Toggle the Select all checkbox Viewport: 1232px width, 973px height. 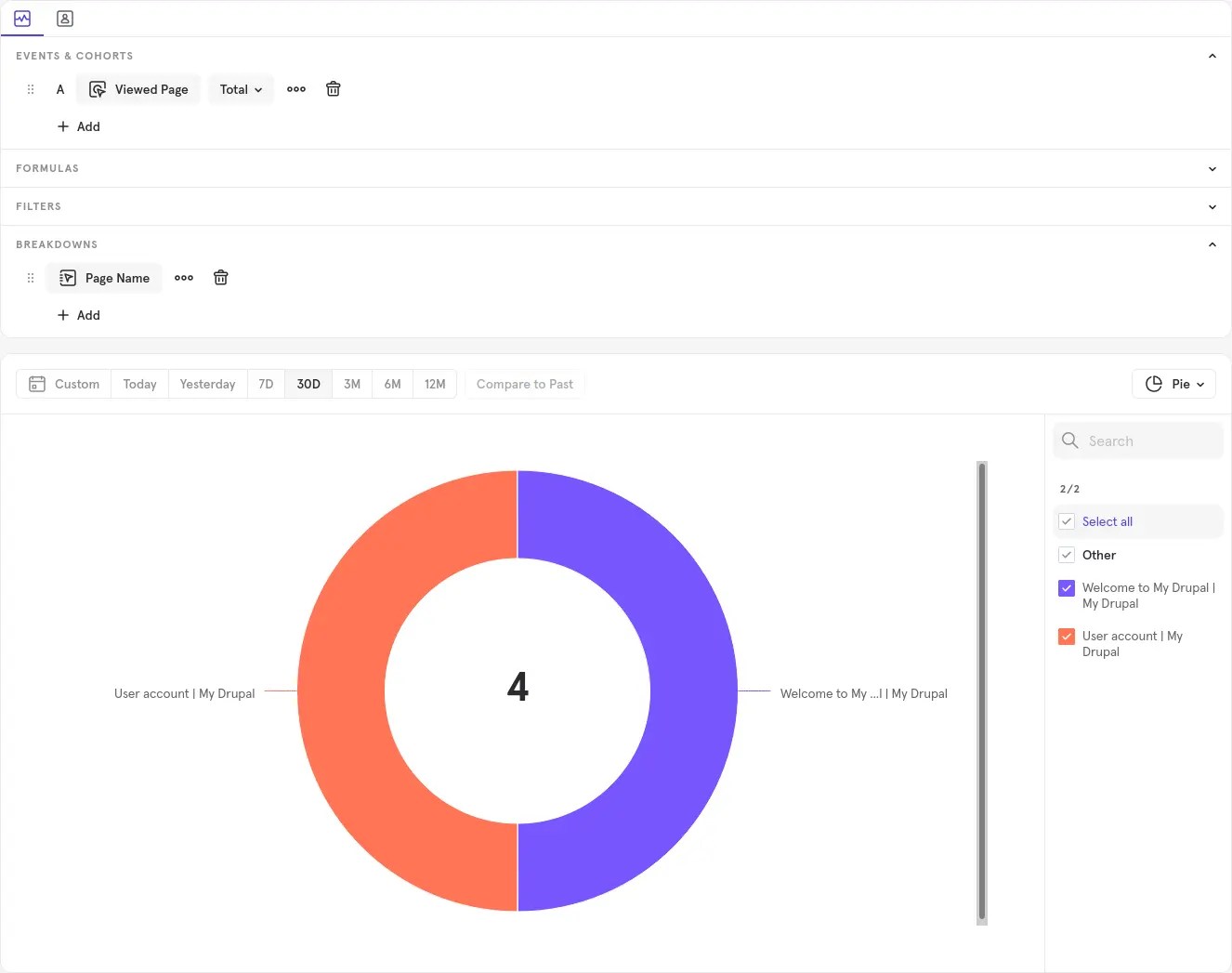(1067, 521)
